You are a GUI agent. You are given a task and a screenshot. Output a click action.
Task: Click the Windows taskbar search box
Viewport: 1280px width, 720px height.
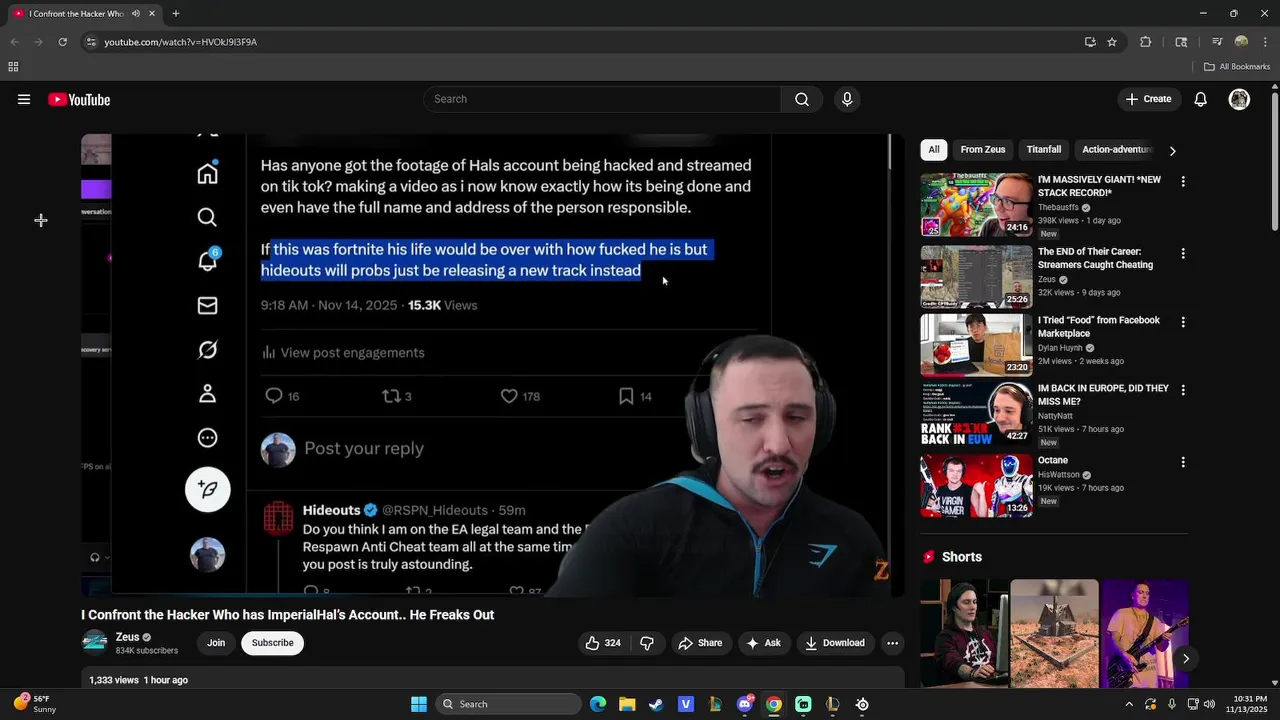coord(509,704)
